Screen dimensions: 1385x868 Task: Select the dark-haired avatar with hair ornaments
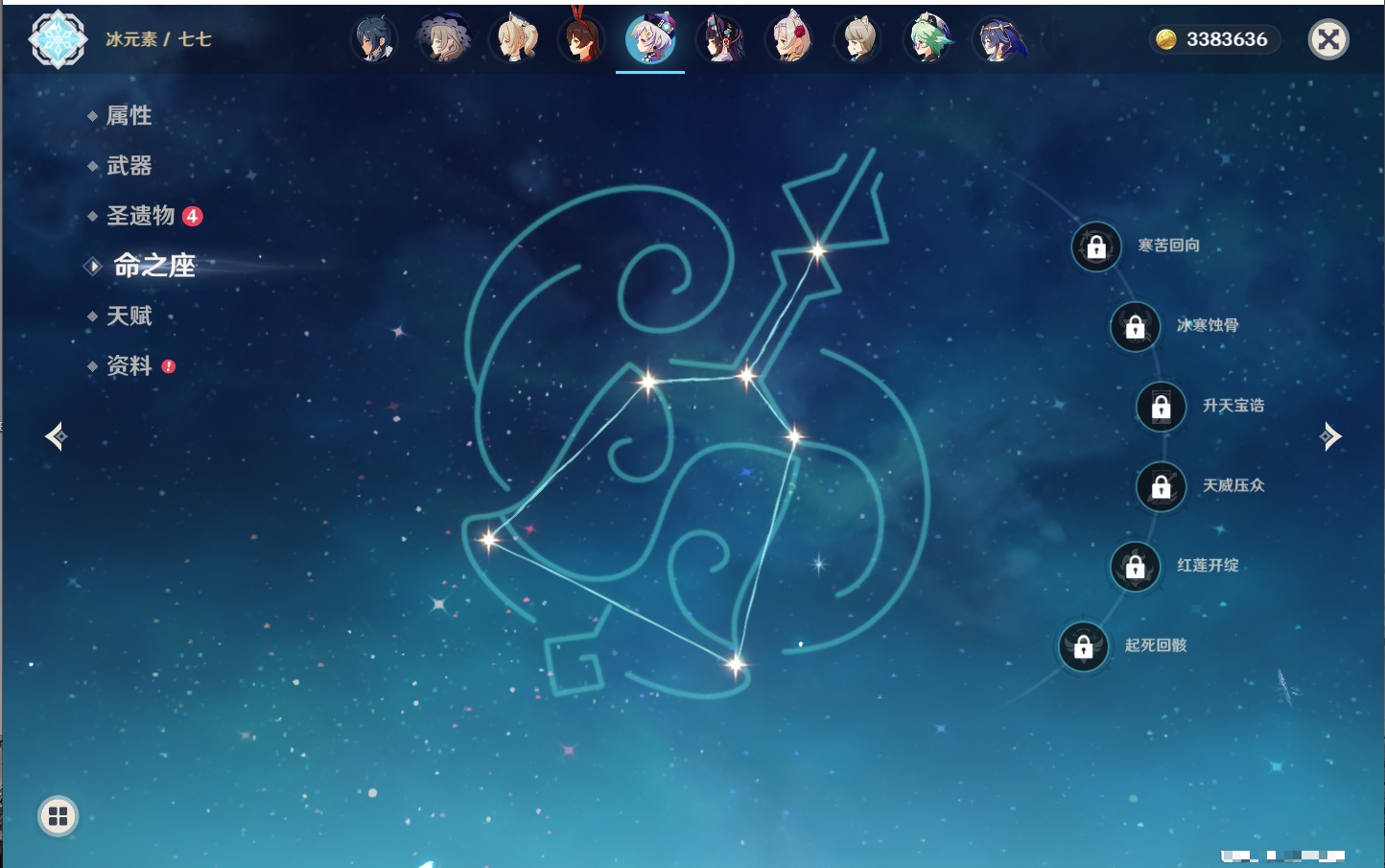pyautogui.click(x=720, y=39)
